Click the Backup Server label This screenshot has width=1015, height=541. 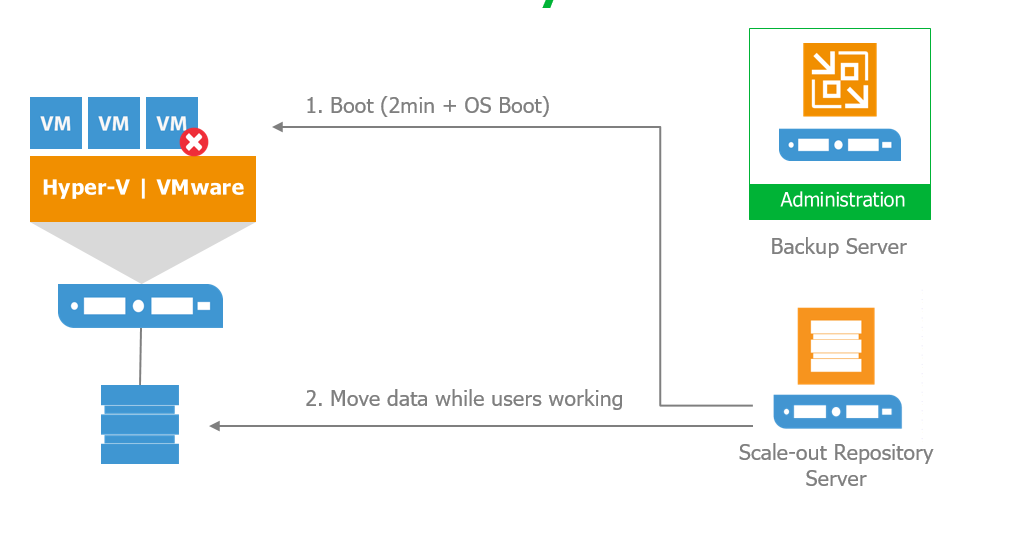click(838, 247)
